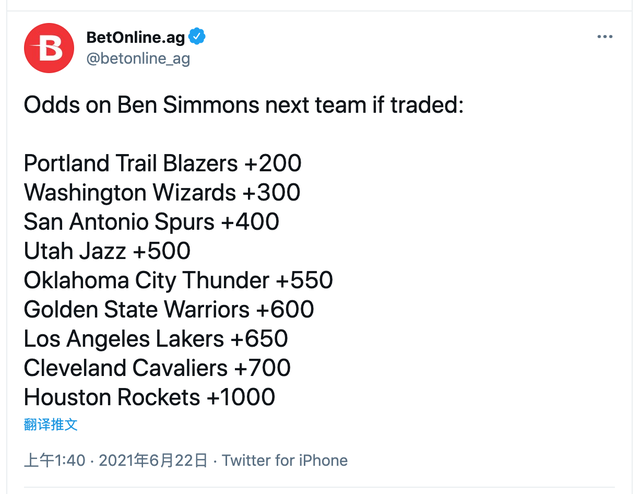The image size is (640, 494).
Task: Select the Washington Wizards +300 line
Action: coord(161,192)
